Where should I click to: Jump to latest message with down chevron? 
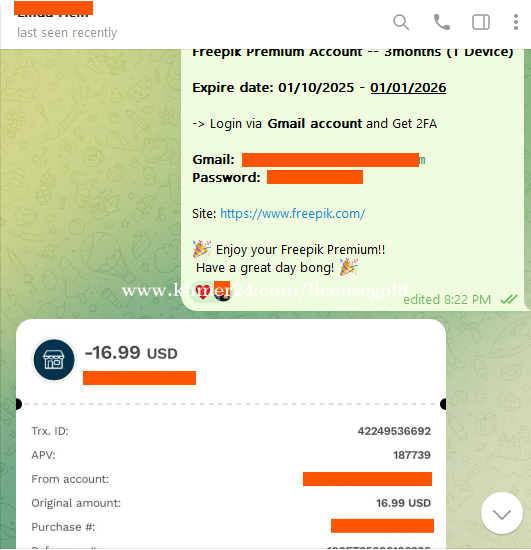tap(502, 513)
